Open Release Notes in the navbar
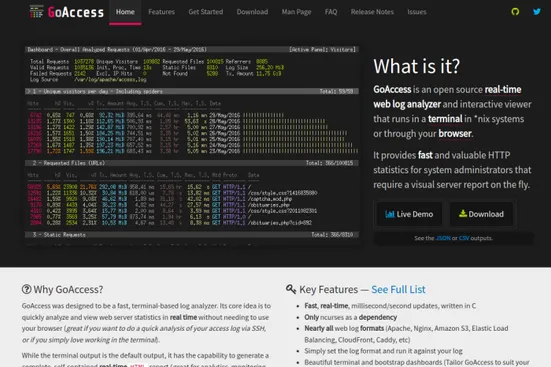The height and width of the screenshot is (367, 551). [x=372, y=12]
